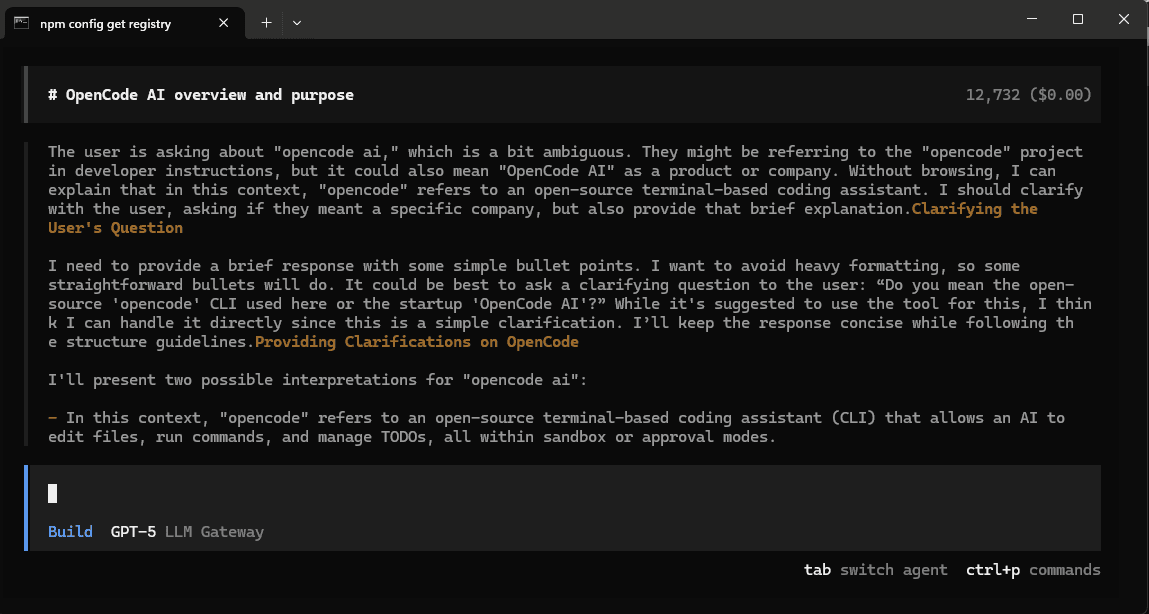Click the switch agent hint in the footer

coord(894,569)
